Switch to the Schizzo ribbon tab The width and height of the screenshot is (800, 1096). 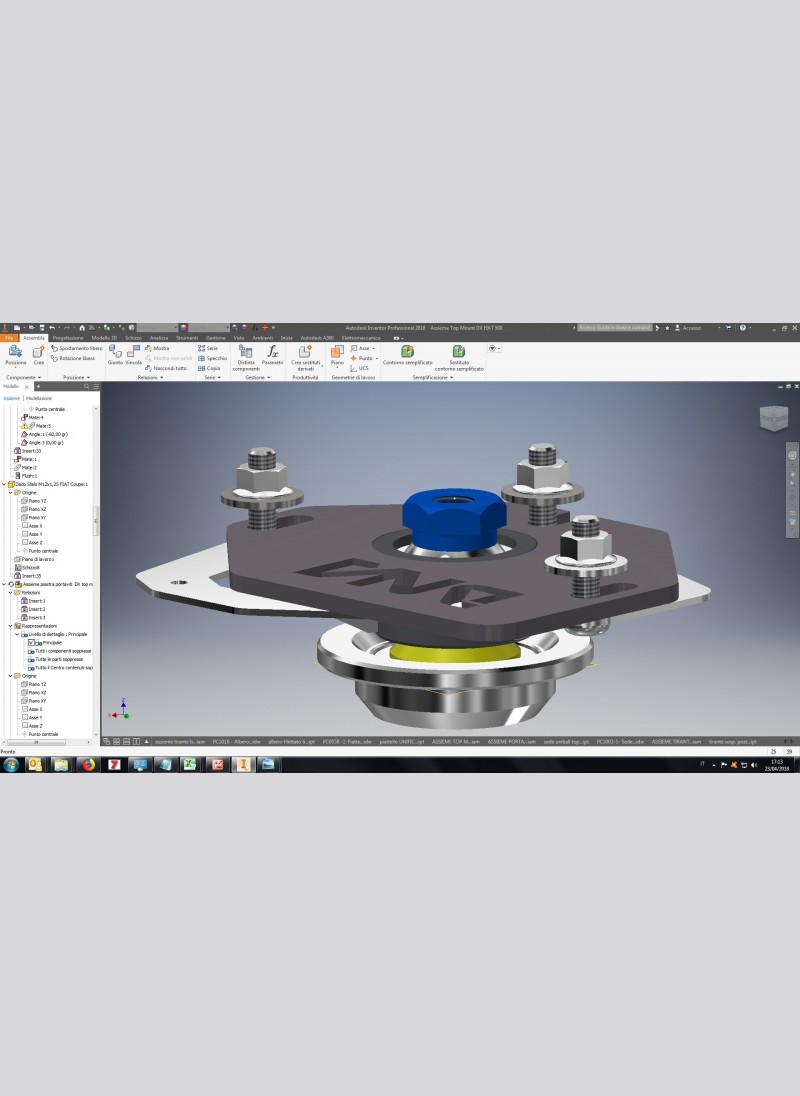[x=133, y=338]
